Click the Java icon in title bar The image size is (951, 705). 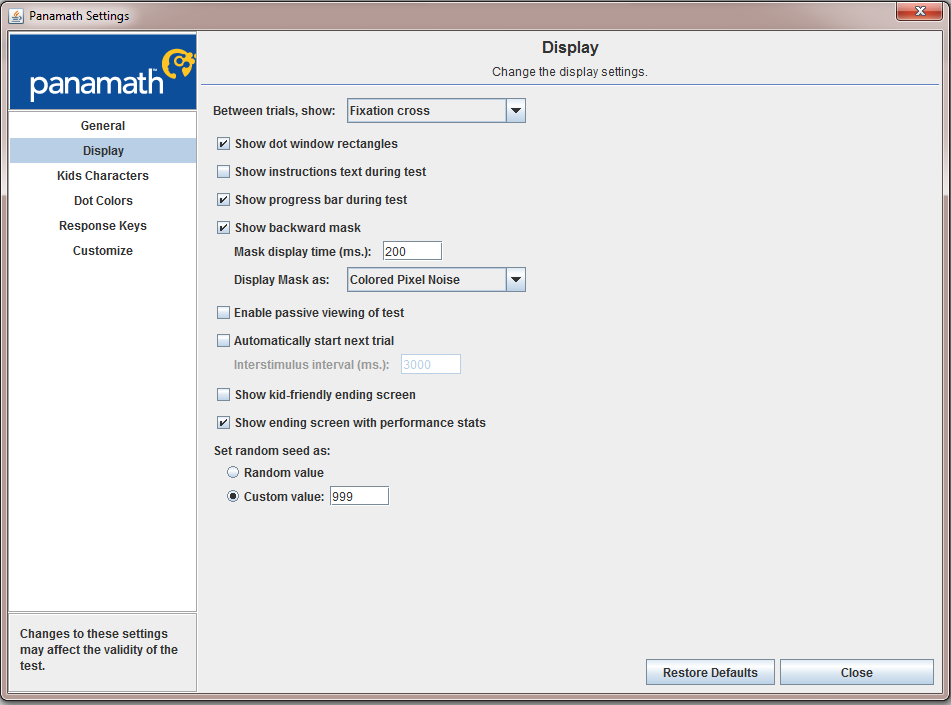pos(16,16)
